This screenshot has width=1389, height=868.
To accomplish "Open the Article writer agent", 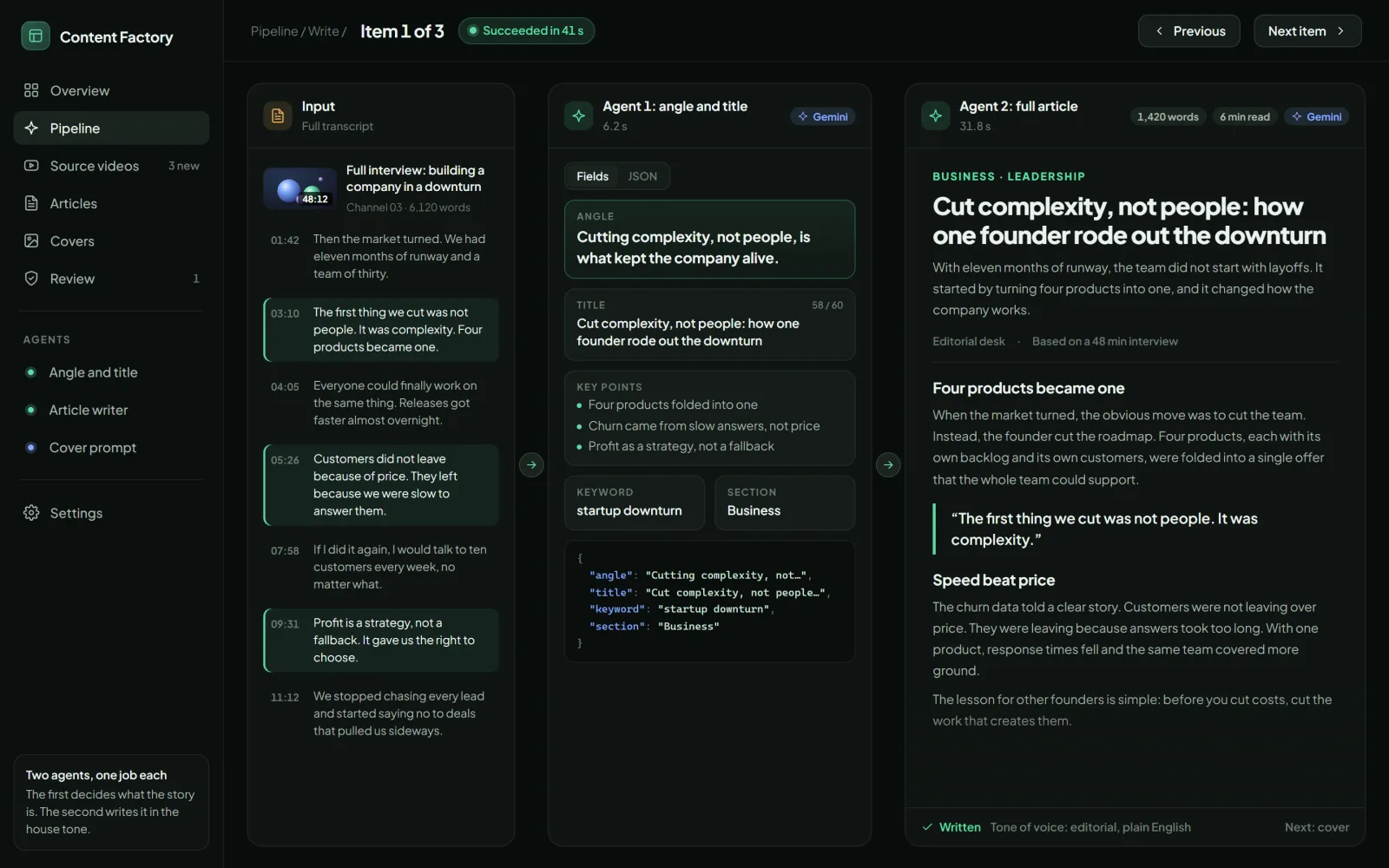I will (x=111, y=410).
